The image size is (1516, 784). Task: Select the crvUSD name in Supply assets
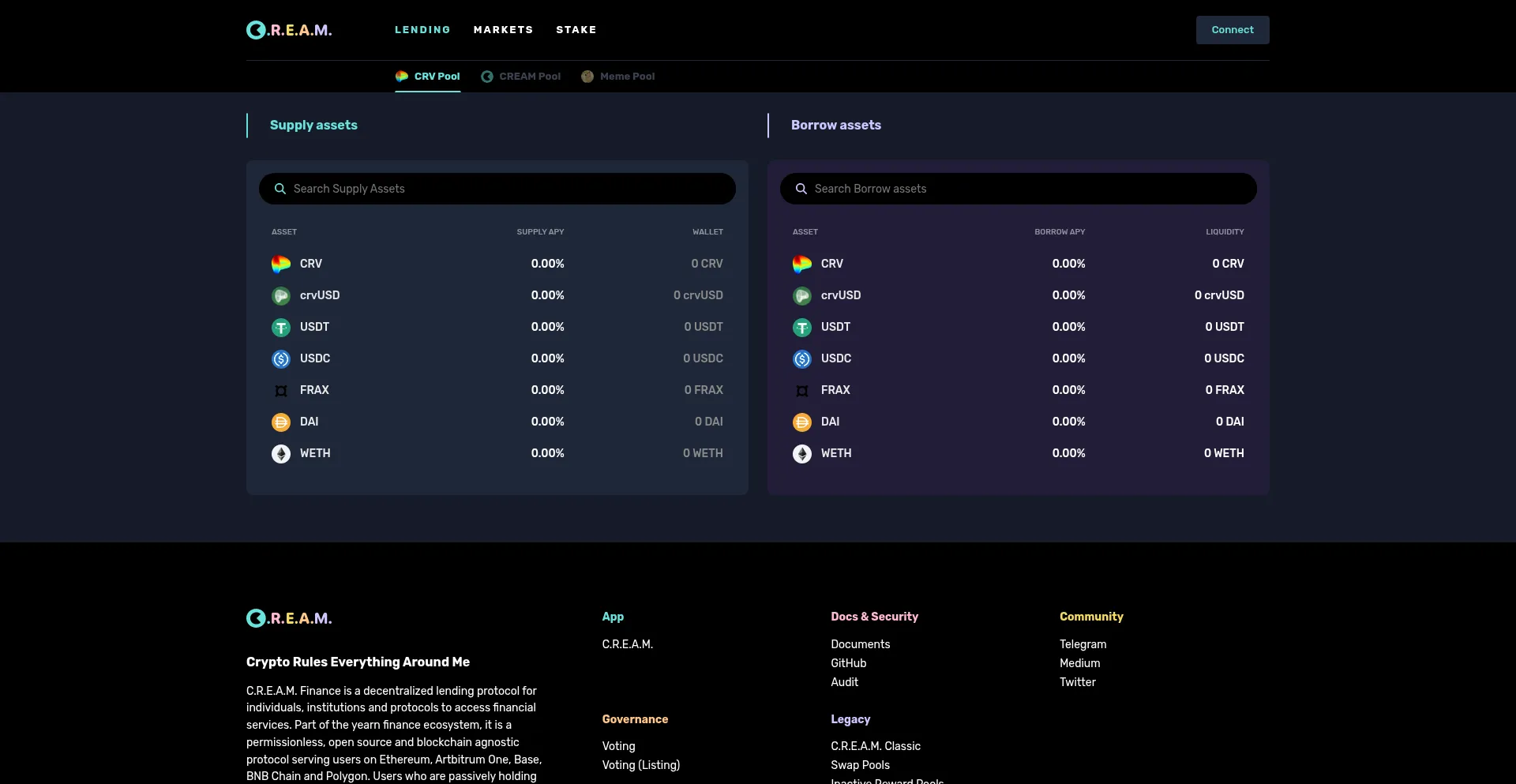point(320,295)
